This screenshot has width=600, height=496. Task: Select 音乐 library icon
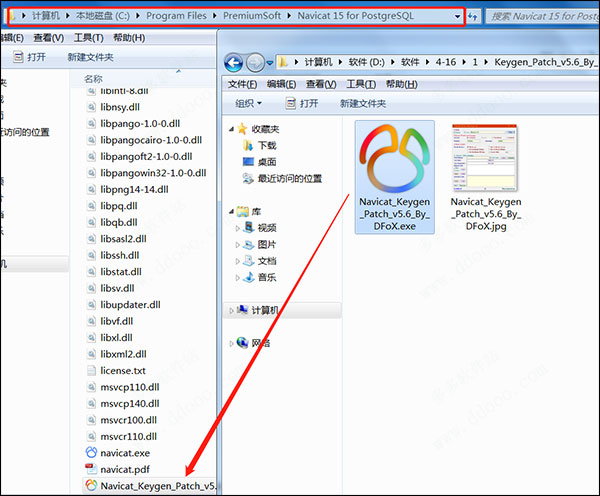249,277
